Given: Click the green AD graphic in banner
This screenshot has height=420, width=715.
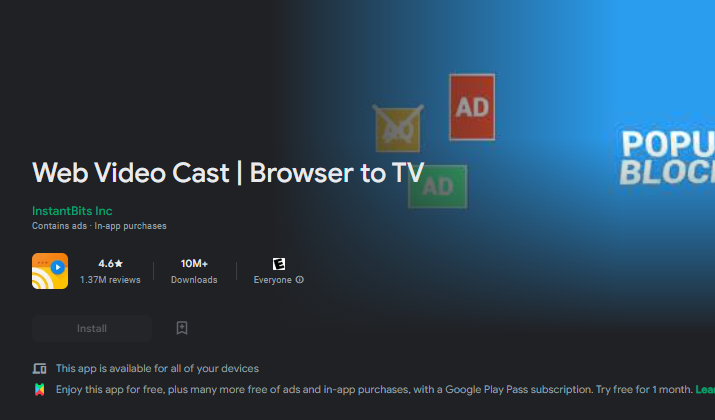Looking at the screenshot, I should pos(438,186).
